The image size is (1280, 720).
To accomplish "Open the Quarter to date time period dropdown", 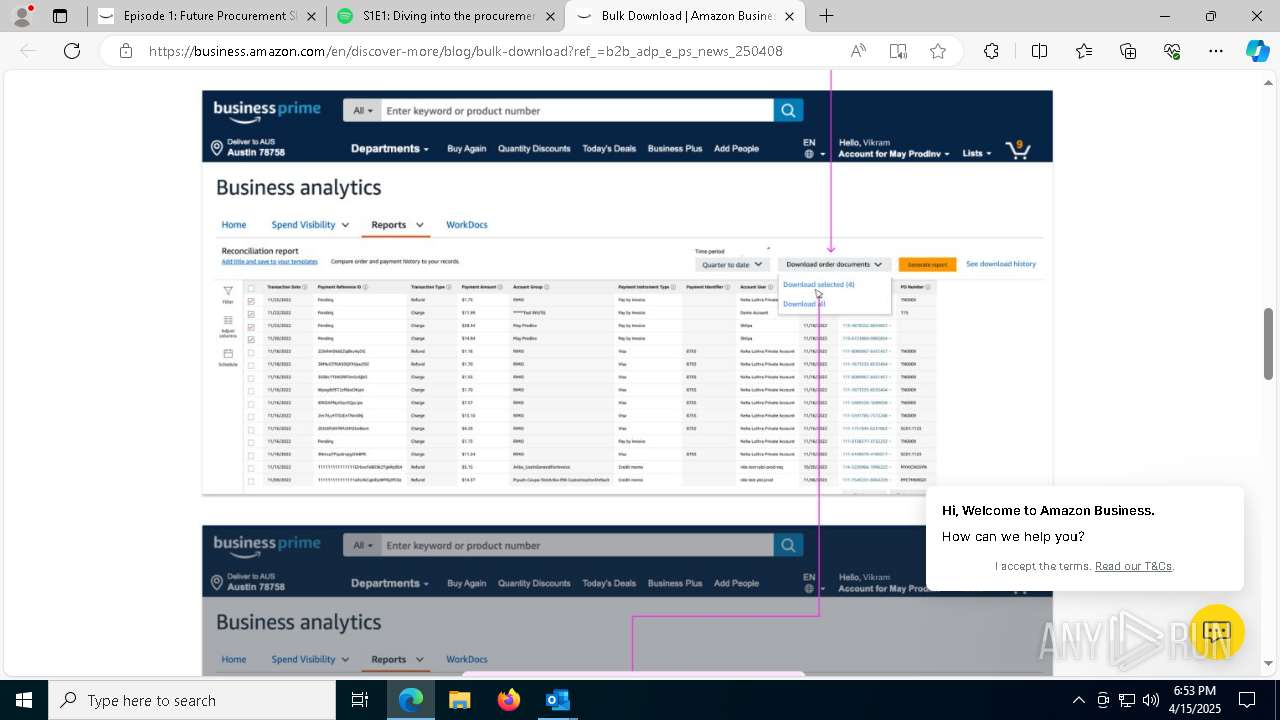I will point(733,265).
